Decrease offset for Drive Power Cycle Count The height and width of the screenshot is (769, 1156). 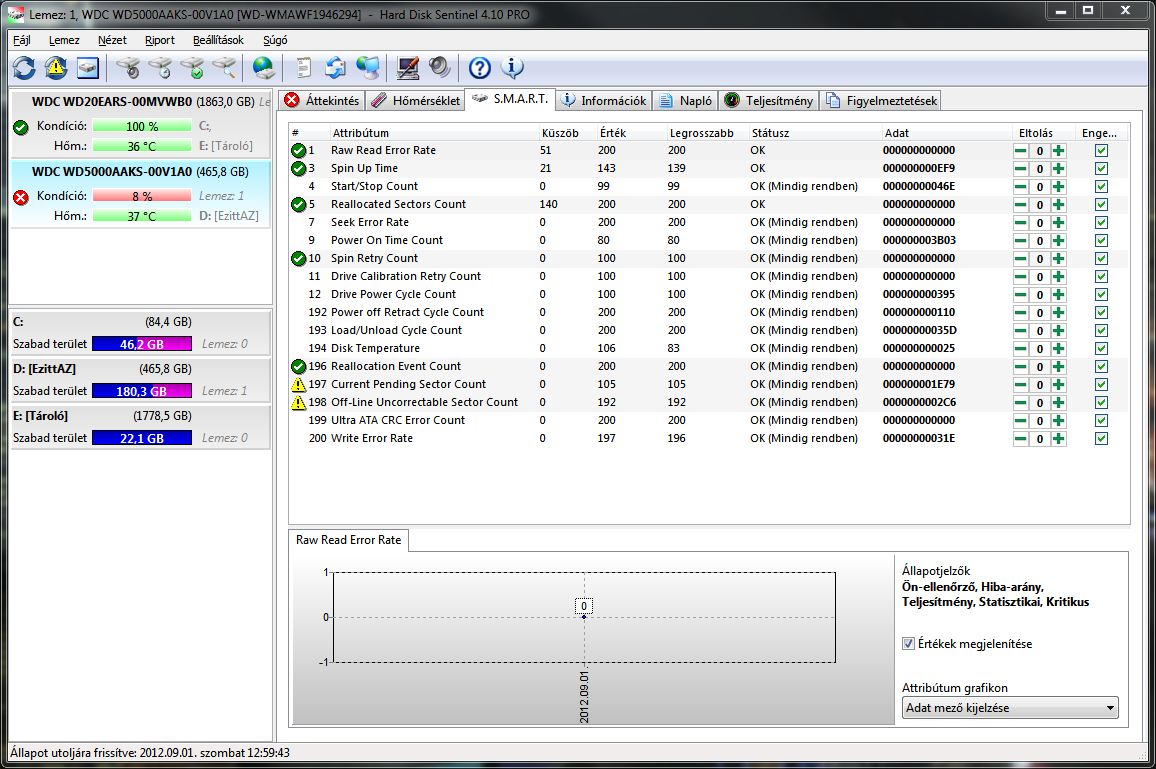point(1020,295)
